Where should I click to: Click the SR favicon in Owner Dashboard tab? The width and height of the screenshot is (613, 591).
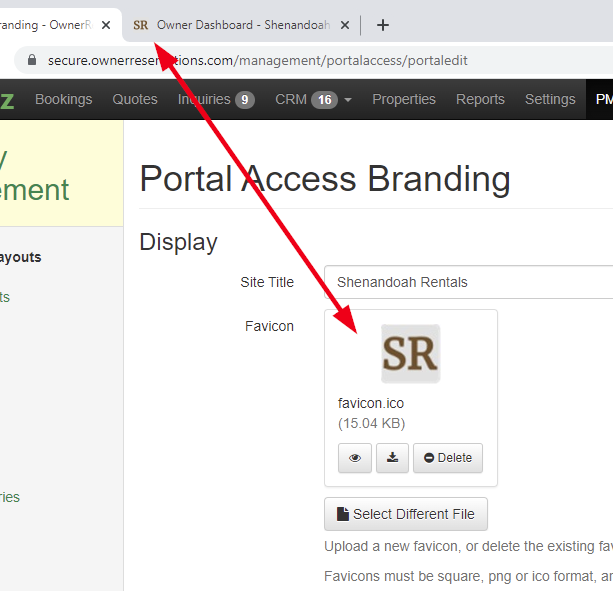(141, 25)
